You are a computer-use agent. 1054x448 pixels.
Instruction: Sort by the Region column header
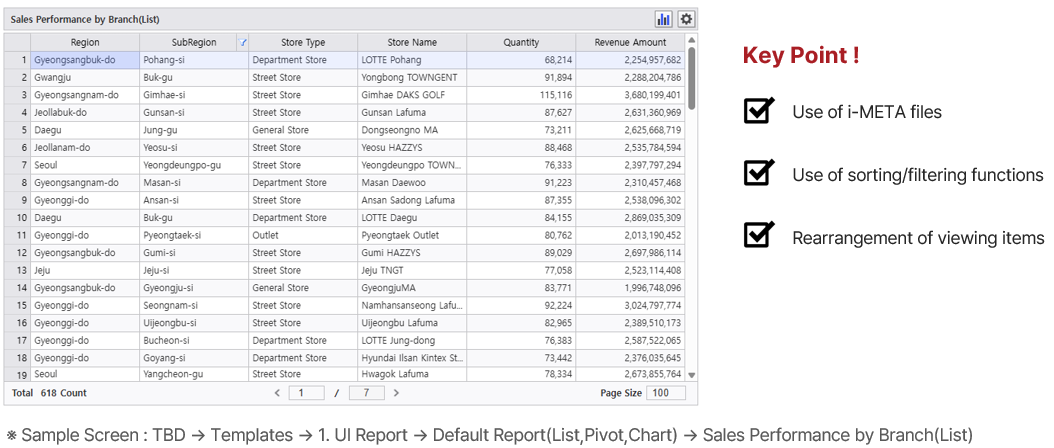85,43
